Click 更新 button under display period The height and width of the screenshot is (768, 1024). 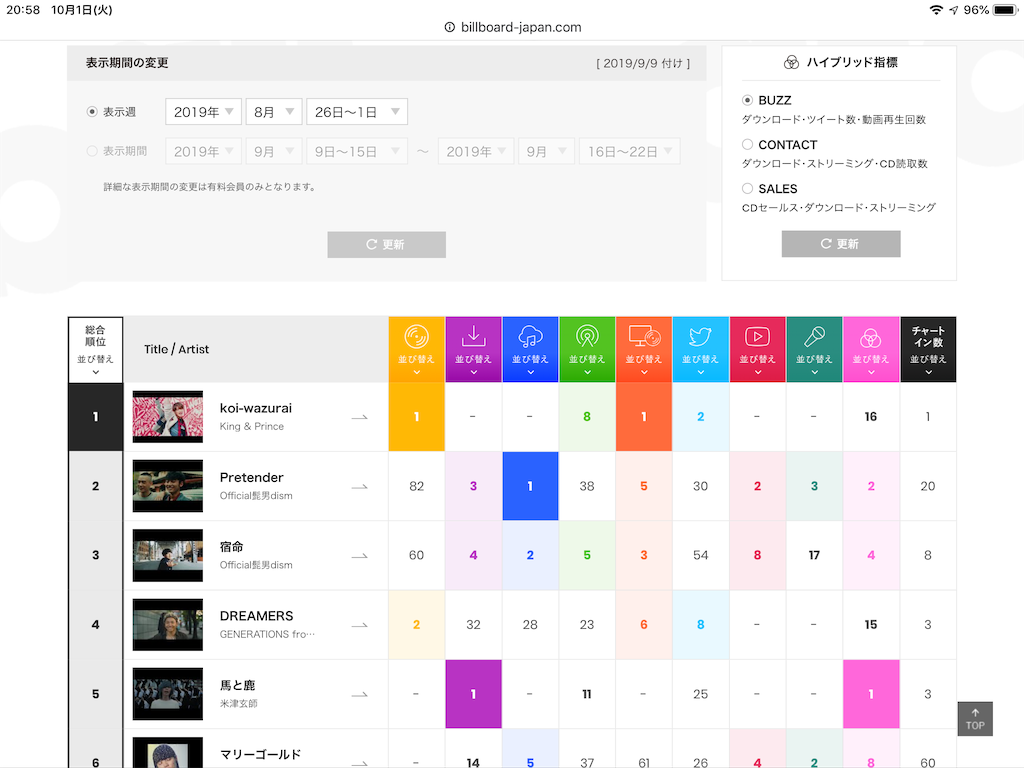click(387, 244)
